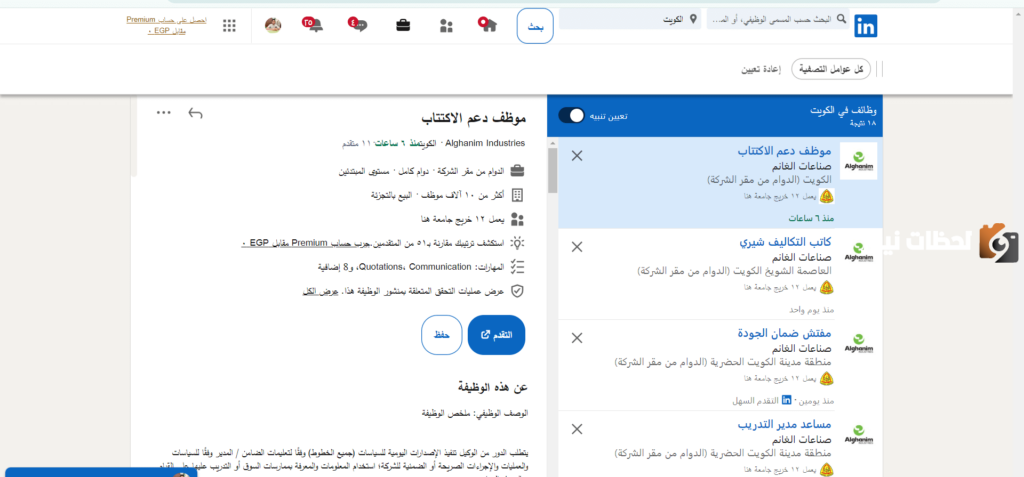Open job title مساعد مدير التدريب
Viewport: 1024px width, 477px height.
click(784, 424)
